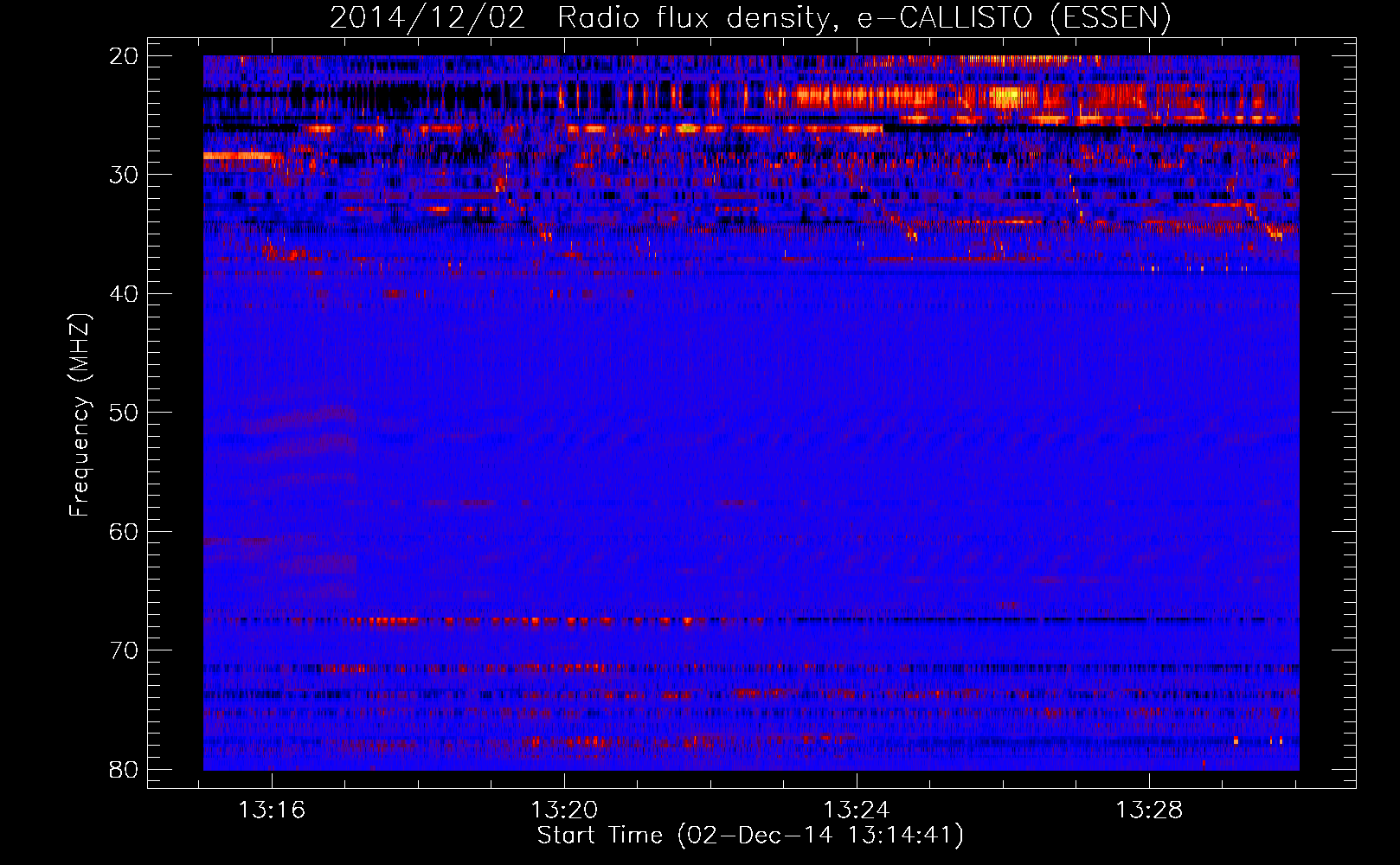1400x865 pixels.
Task: Click the 13:28 time tick label
Action: tap(1148, 811)
